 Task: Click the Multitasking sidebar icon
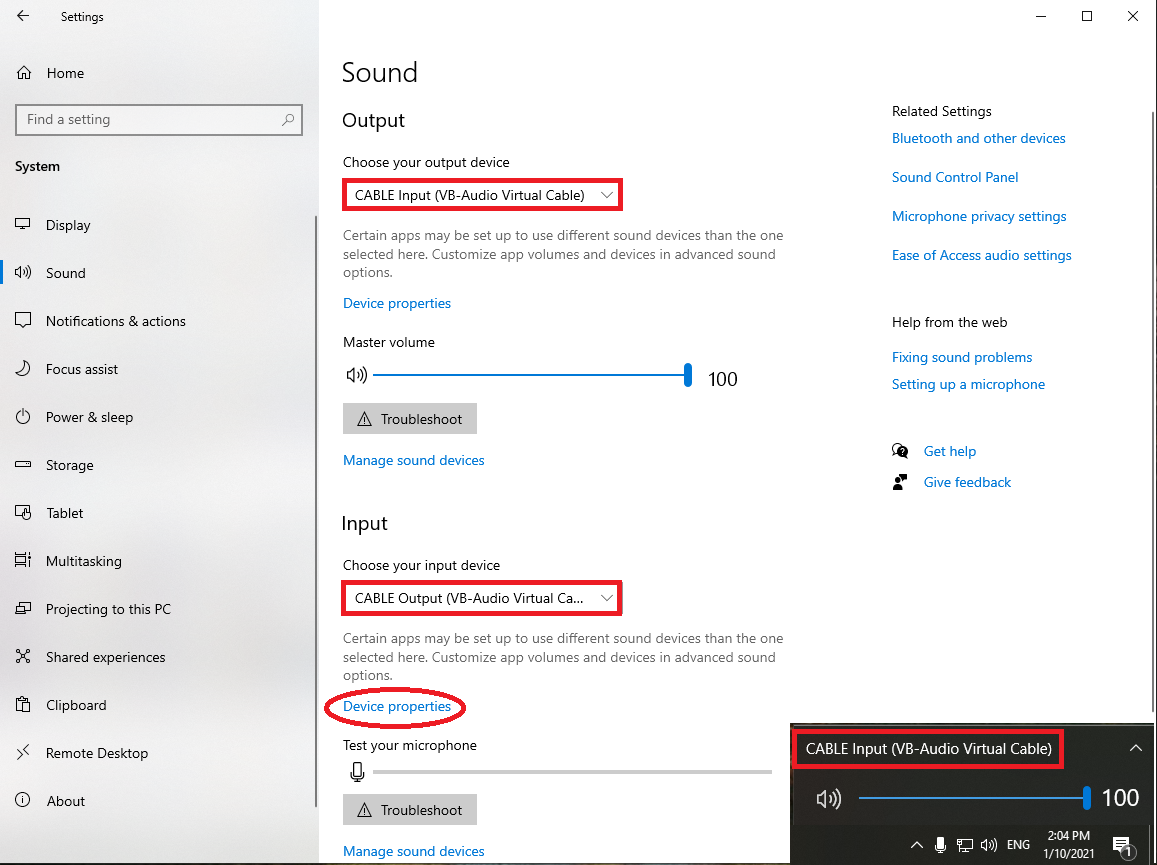click(23, 560)
